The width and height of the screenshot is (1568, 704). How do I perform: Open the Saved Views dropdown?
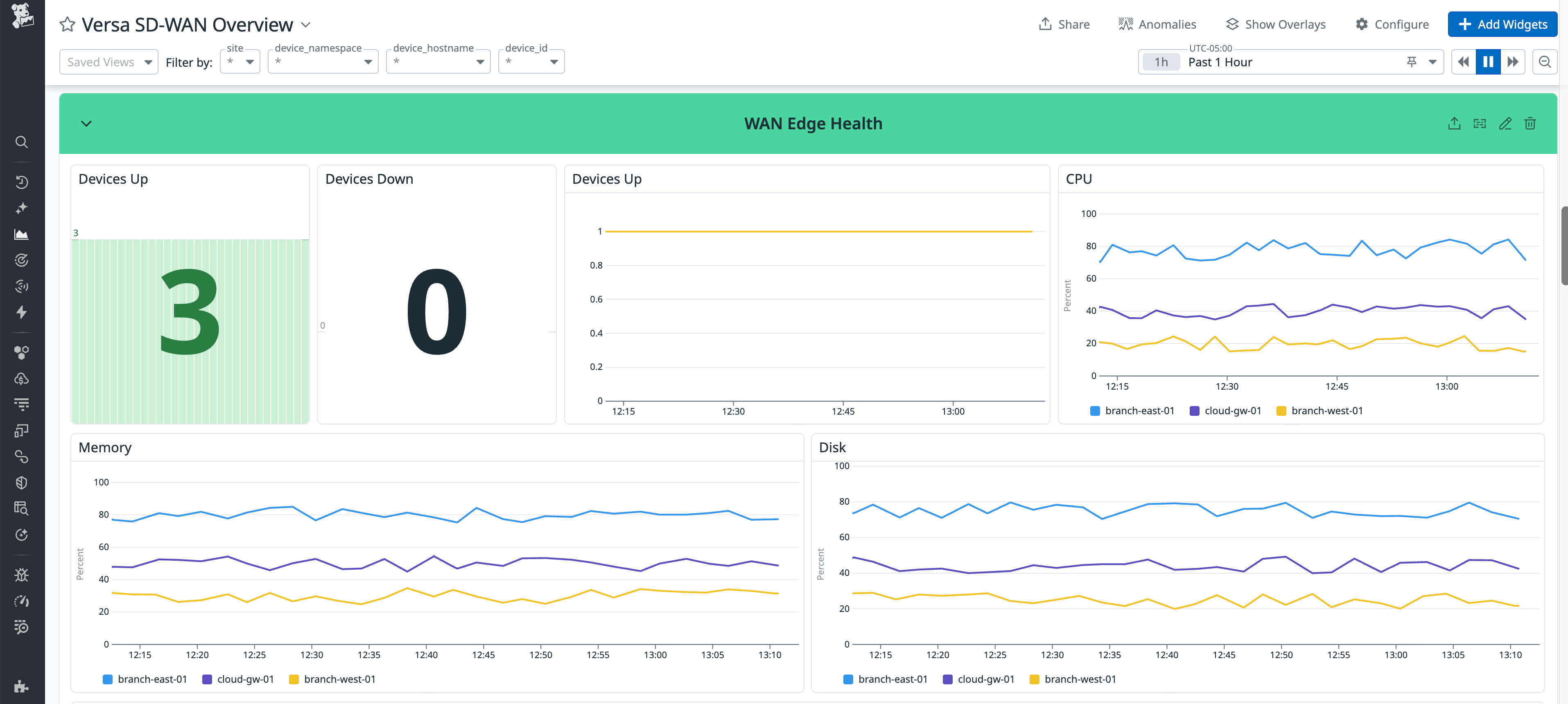108,61
